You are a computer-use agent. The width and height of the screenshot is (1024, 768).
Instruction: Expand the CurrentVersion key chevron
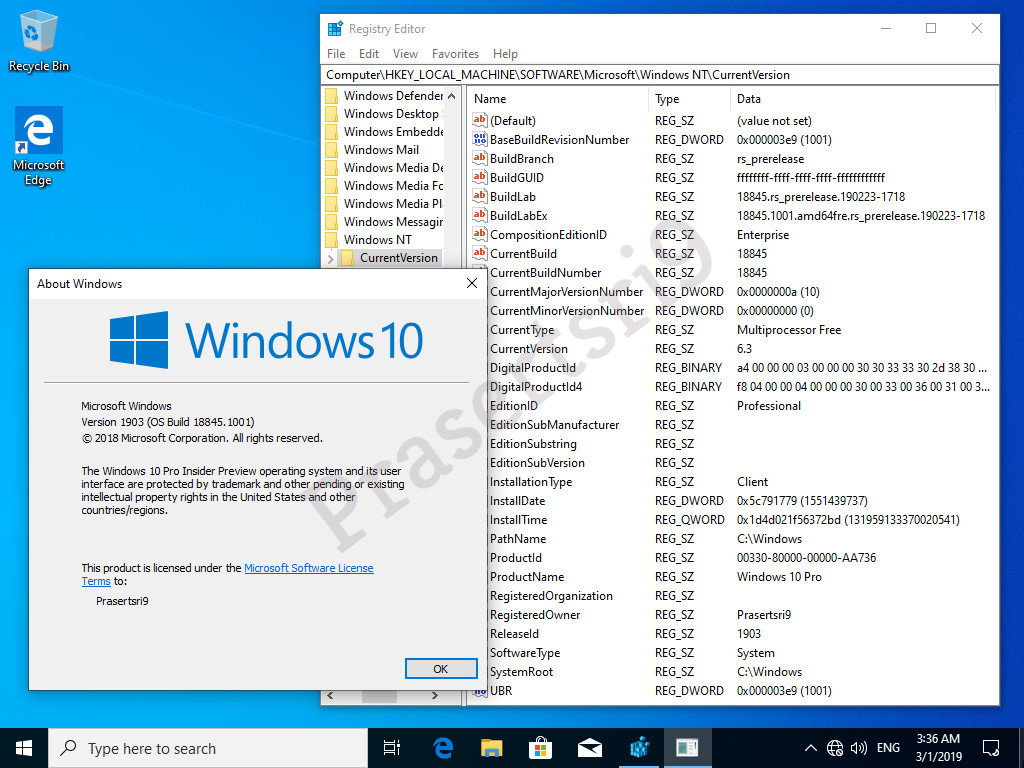330,259
